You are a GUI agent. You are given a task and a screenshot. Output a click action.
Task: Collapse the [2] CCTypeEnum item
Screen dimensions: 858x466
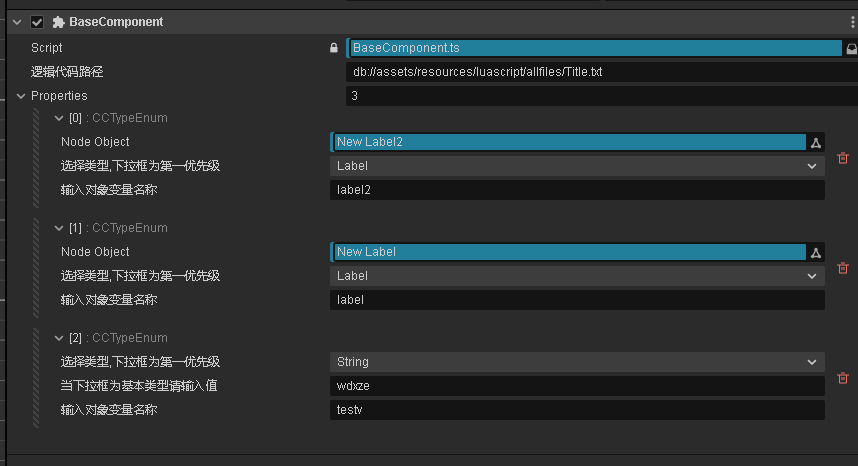(59, 338)
